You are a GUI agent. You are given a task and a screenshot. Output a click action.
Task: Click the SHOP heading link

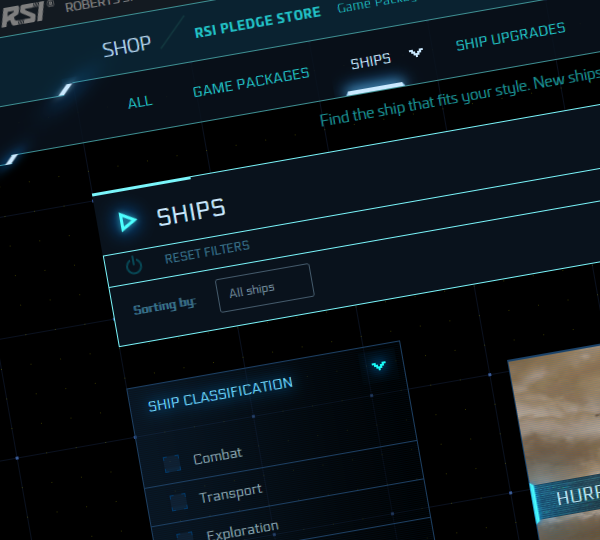(x=126, y=47)
